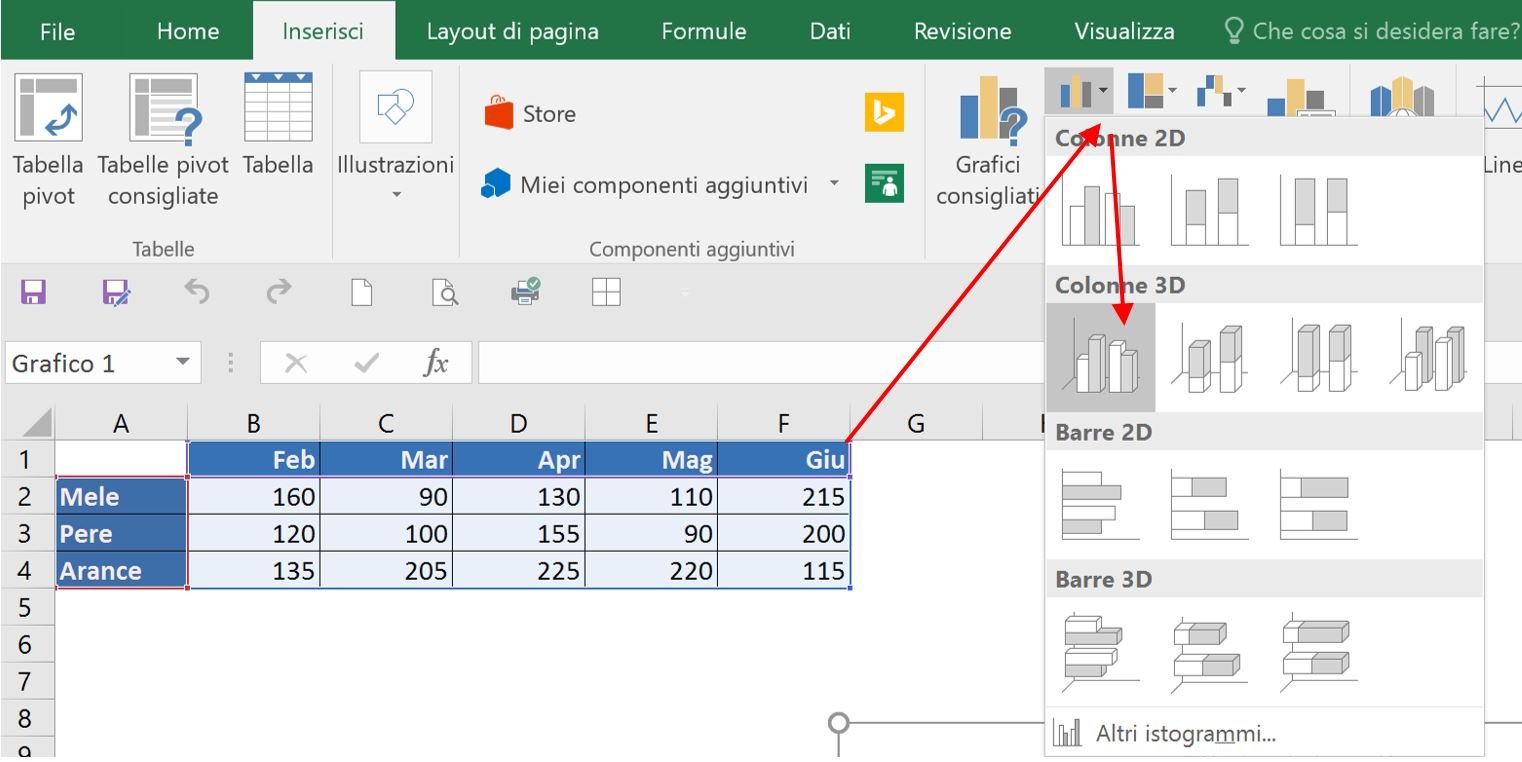The image size is (1522, 762).
Task: Select 2D 100% stacked bar chart
Action: 1318,503
